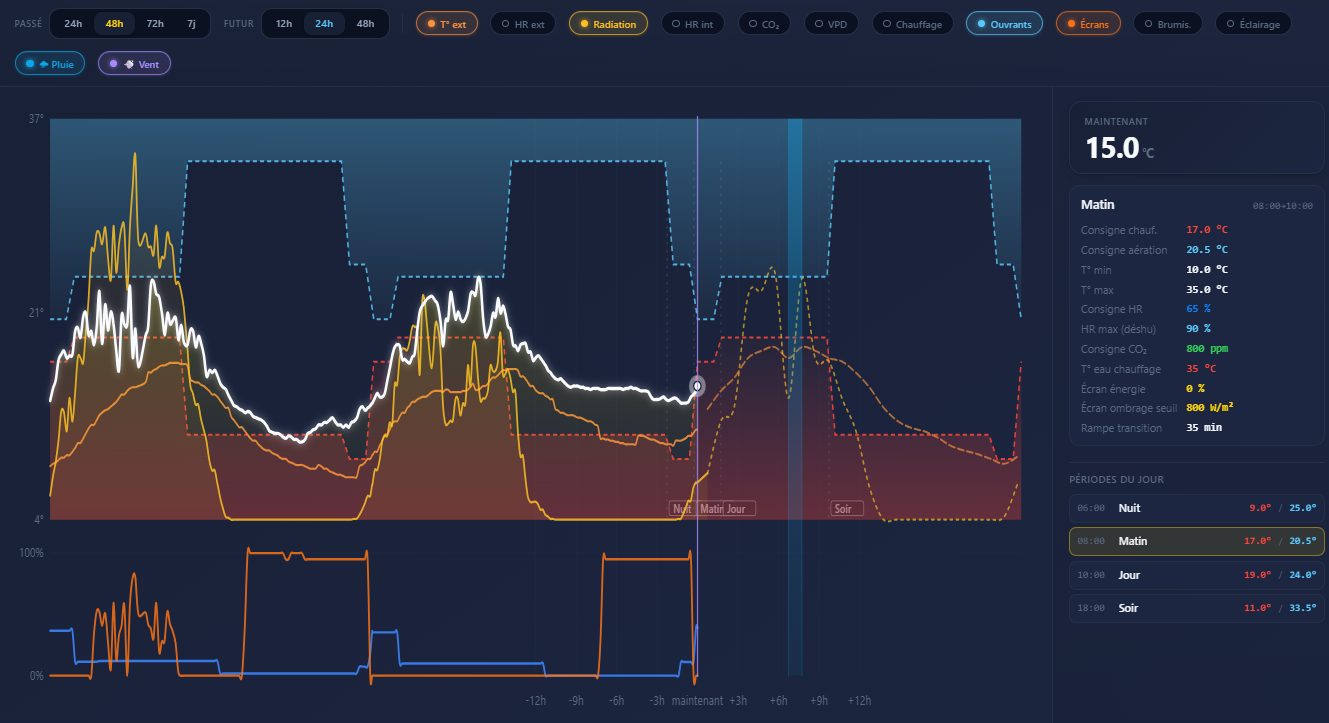This screenshot has height=723, width=1329.
Task: Toggle the Pluie overlay chip
Action: [x=50, y=64]
